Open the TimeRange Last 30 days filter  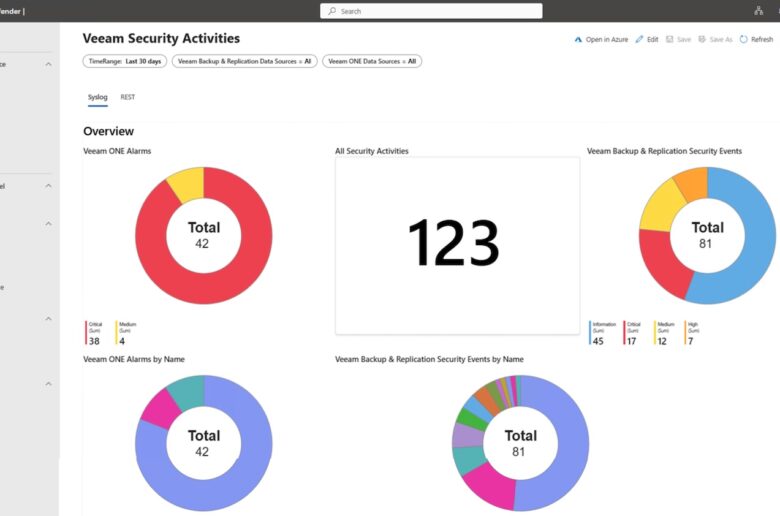coord(124,61)
